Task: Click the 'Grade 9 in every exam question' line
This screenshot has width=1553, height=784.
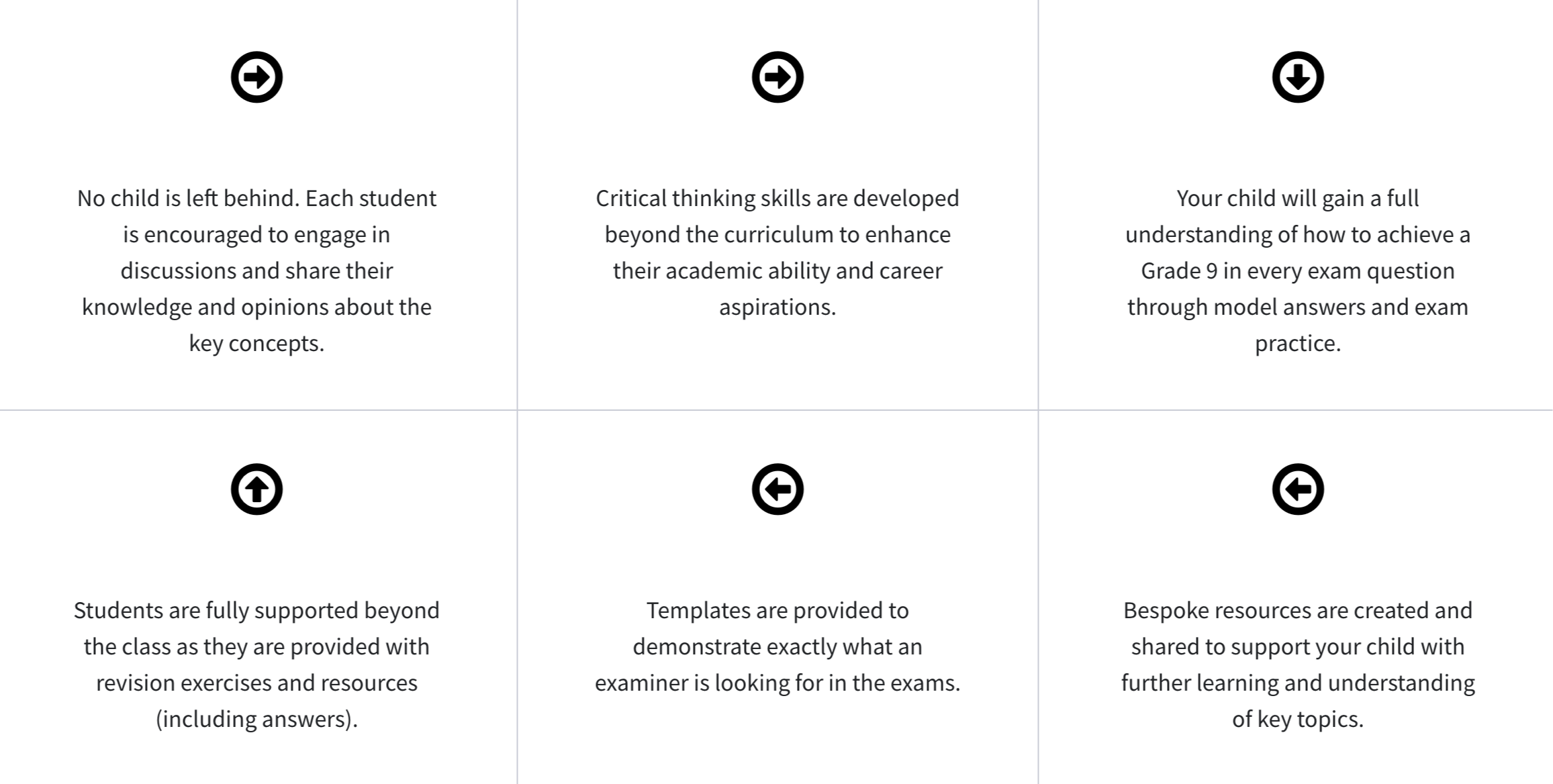Action: coord(1298,271)
